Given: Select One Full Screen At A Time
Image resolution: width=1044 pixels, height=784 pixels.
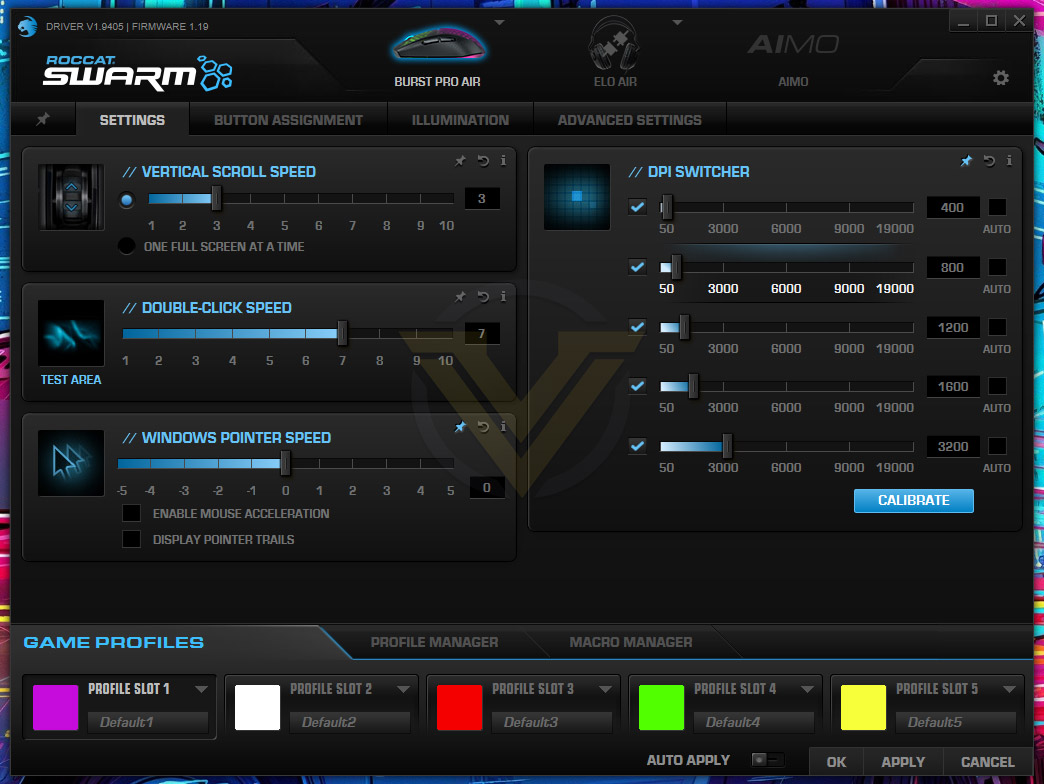Looking at the screenshot, I should (127, 246).
